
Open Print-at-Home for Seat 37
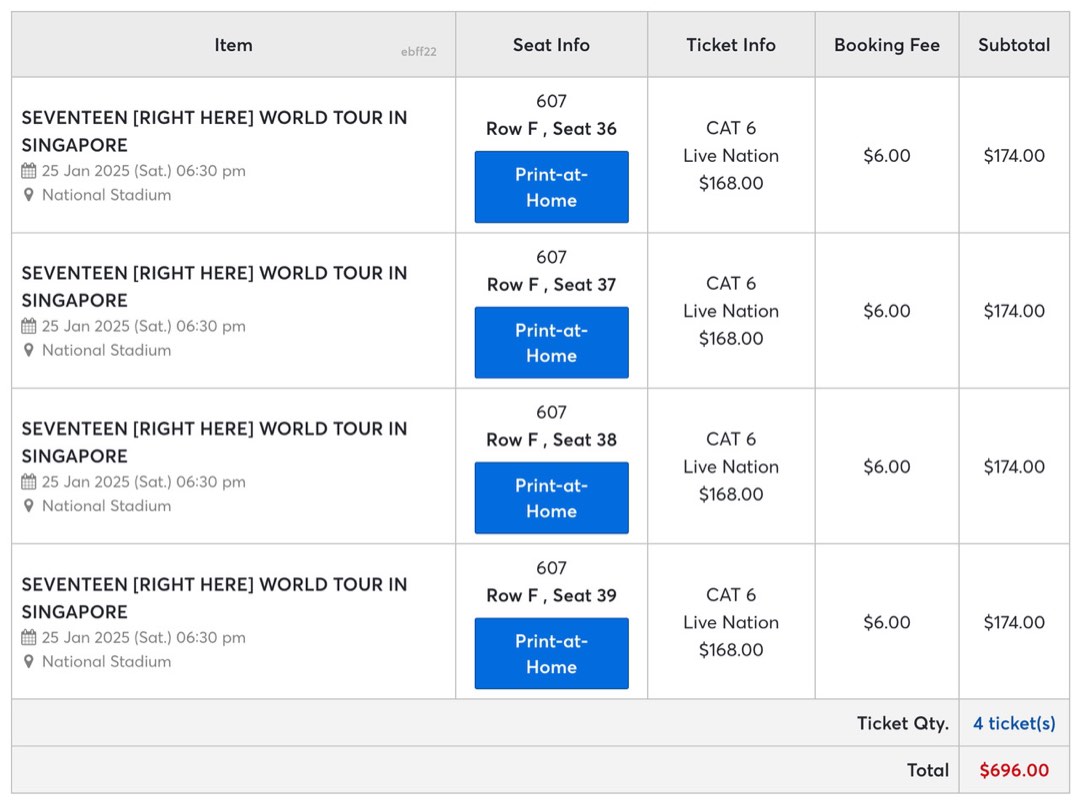pos(551,342)
